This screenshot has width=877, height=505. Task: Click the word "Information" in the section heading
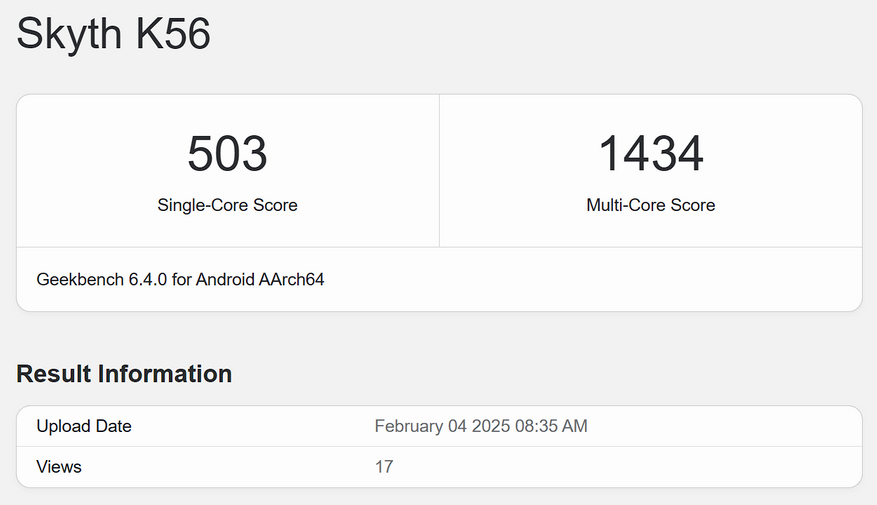pyautogui.click(x=165, y=374)
